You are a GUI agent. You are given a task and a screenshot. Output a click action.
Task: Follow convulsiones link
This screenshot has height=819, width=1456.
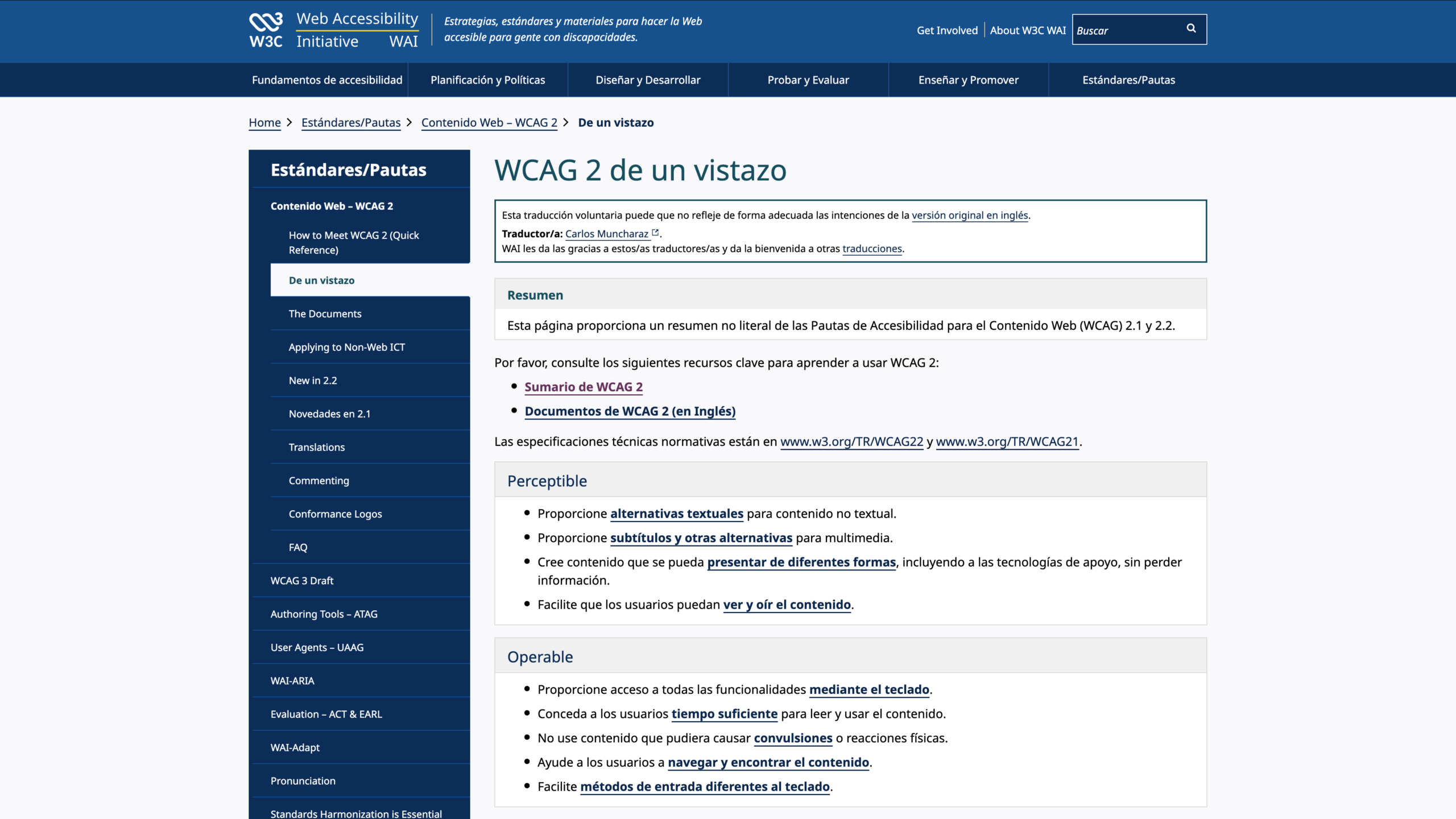tap(793, 738)
